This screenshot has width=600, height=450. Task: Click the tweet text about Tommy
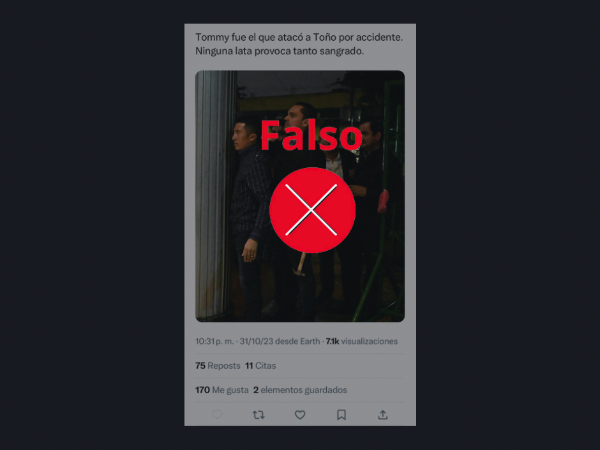tap(299, 44)
